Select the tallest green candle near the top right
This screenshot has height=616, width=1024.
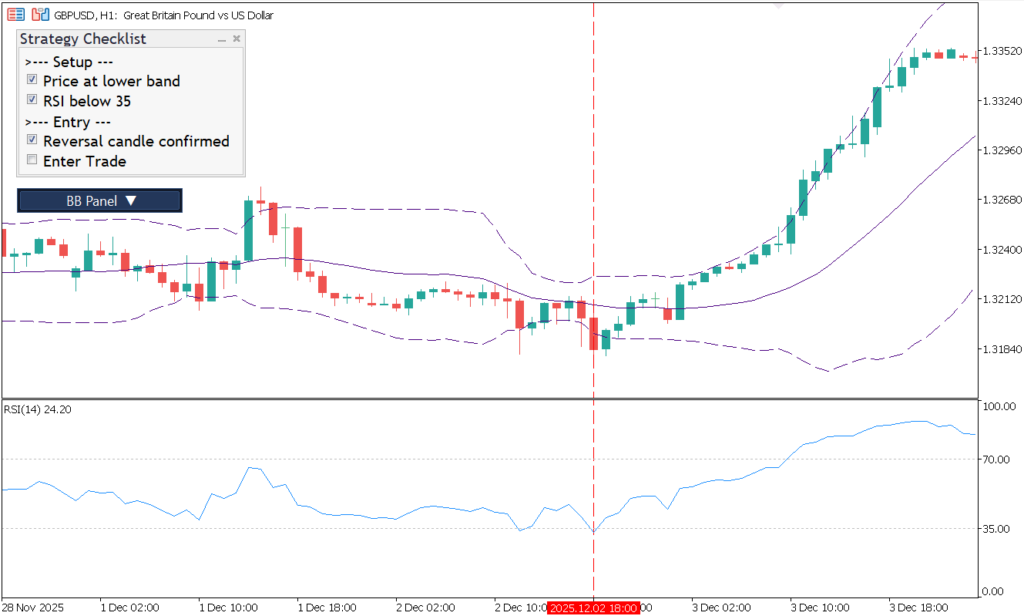(x=879, y=110)
